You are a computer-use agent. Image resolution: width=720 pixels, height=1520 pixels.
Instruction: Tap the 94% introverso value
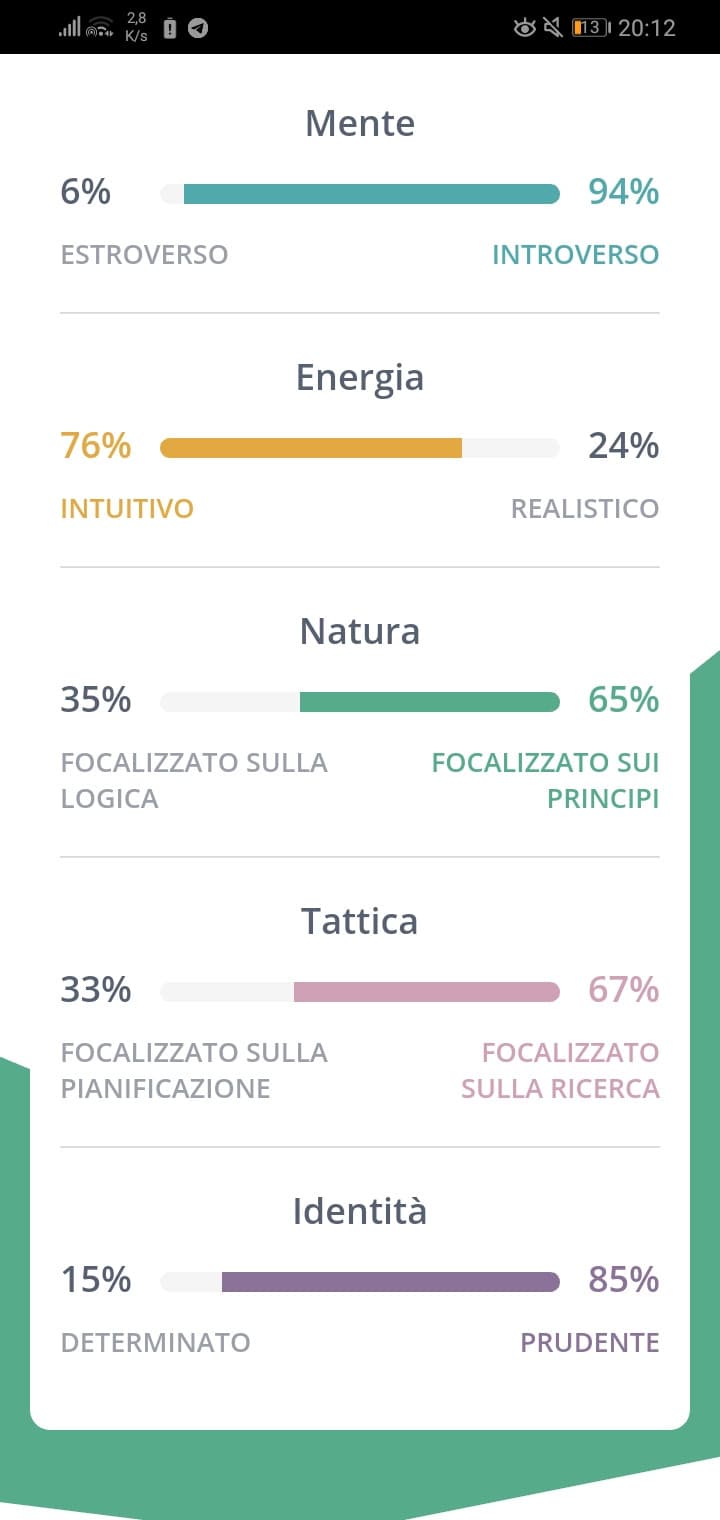click(x=624, y=192)
